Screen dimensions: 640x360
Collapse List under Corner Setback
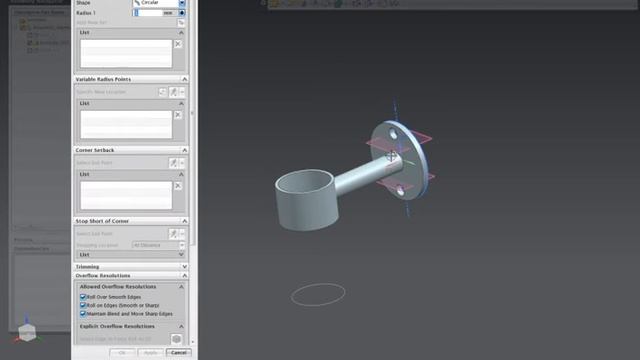coord(181,174)
